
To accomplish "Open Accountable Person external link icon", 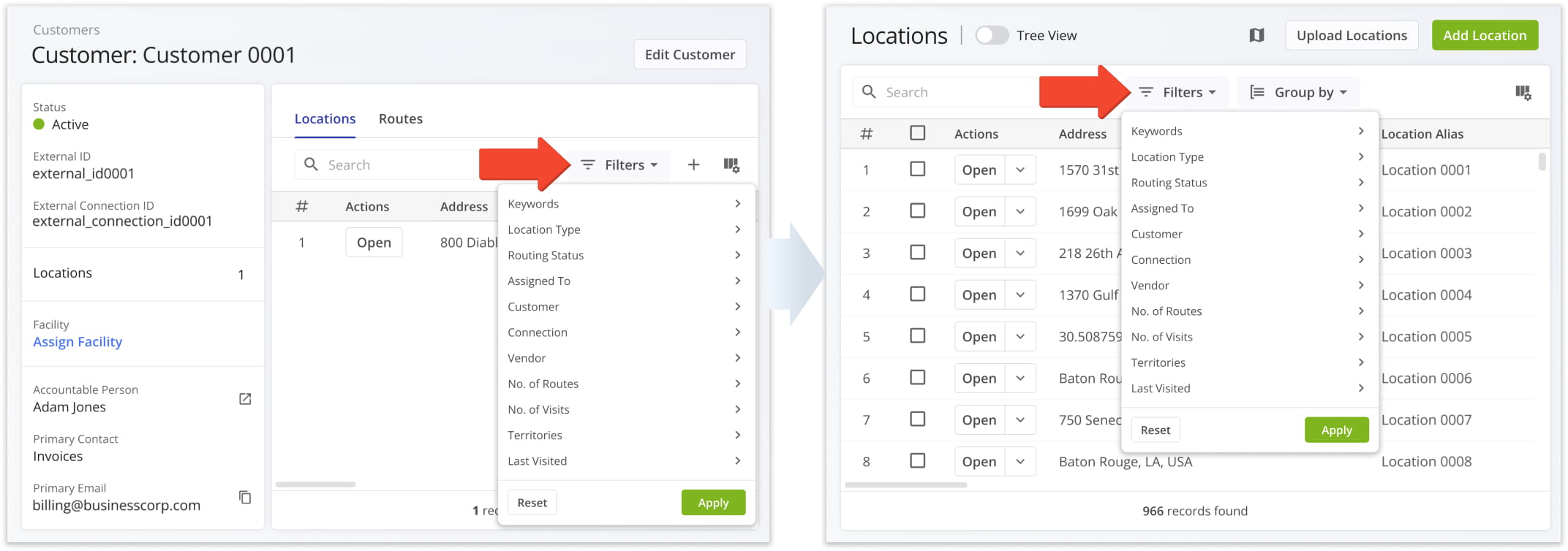I will point(245,399).
